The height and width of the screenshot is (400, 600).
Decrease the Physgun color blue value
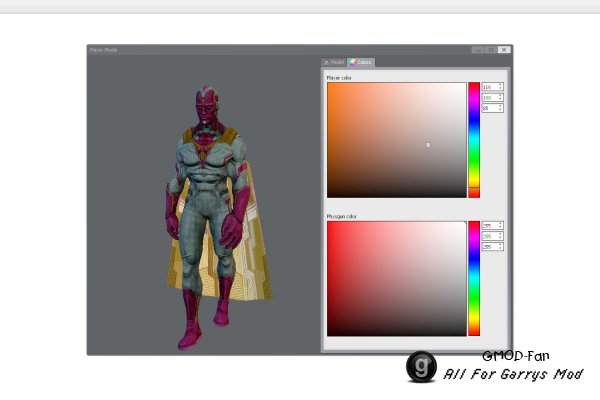pyautogui.click(x=500, y=249)
